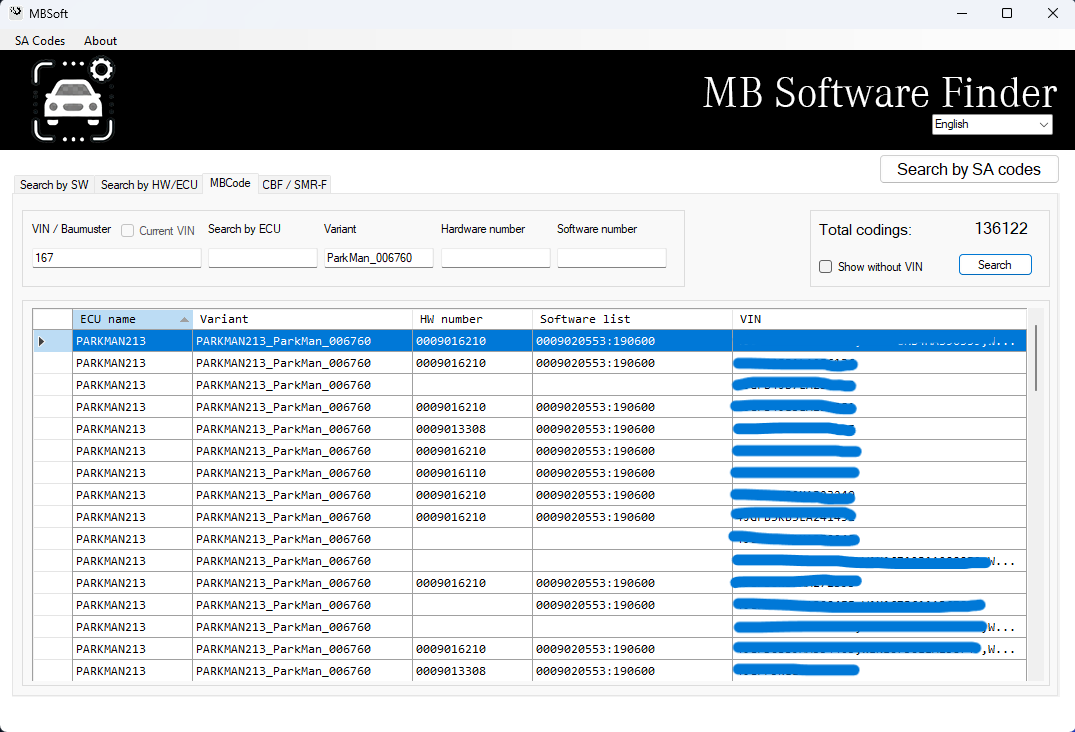Click the ECU name column sort arrow
This screenshot has width=1075, height=732.
pos(184,320)
